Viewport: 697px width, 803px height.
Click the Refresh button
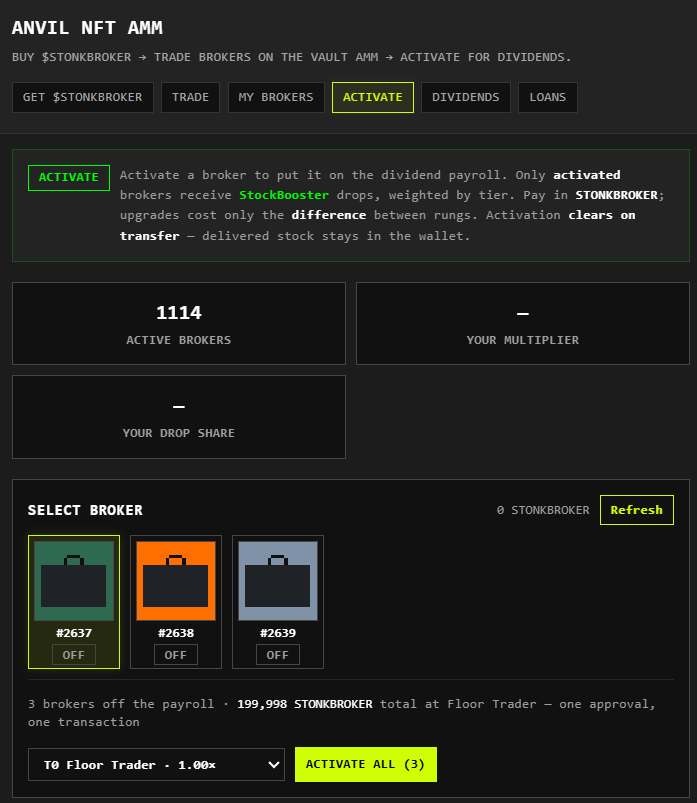pos(637,510)
